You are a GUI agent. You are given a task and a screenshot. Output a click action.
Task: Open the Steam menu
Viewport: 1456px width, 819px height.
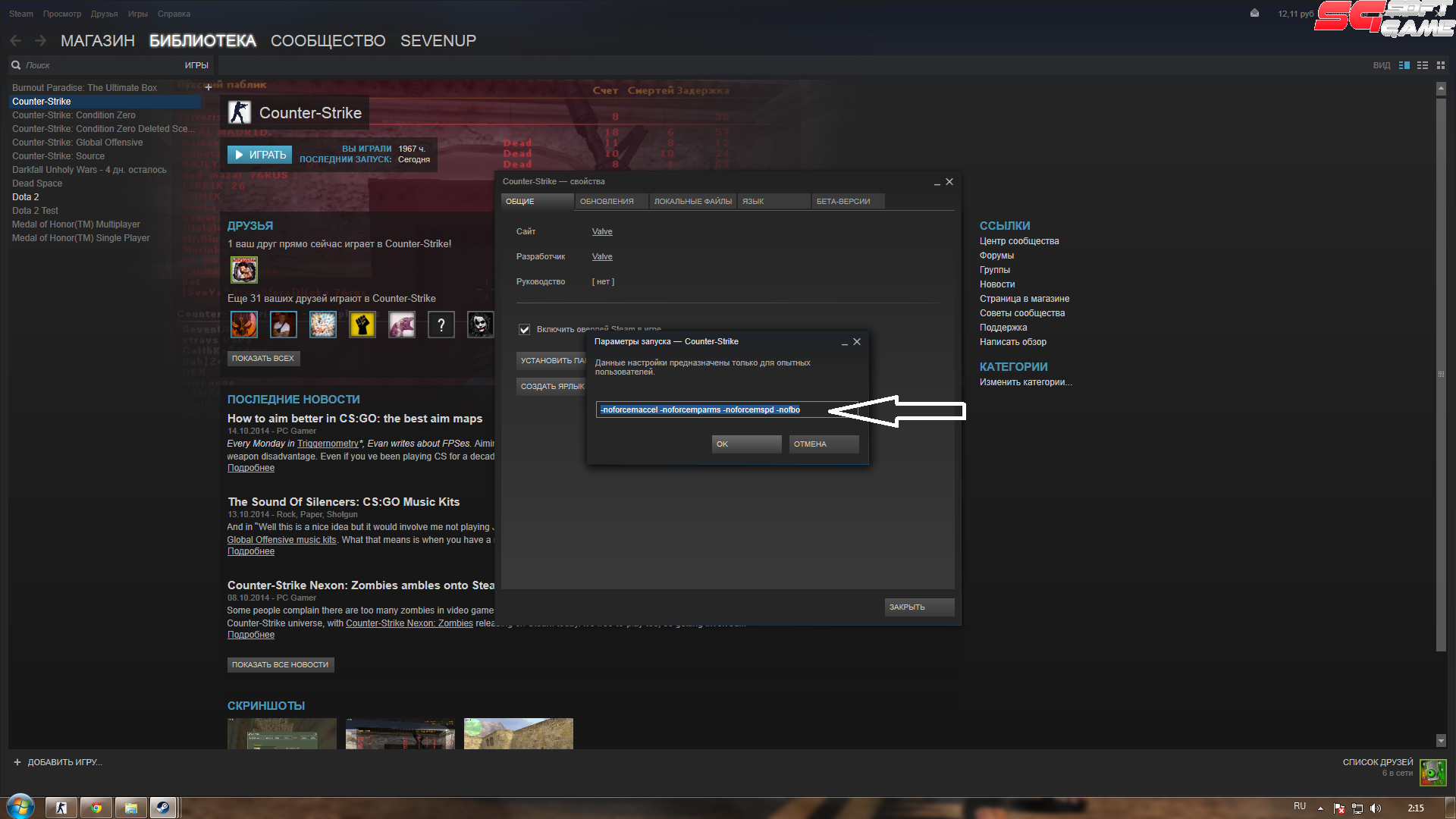coord(20,14)
